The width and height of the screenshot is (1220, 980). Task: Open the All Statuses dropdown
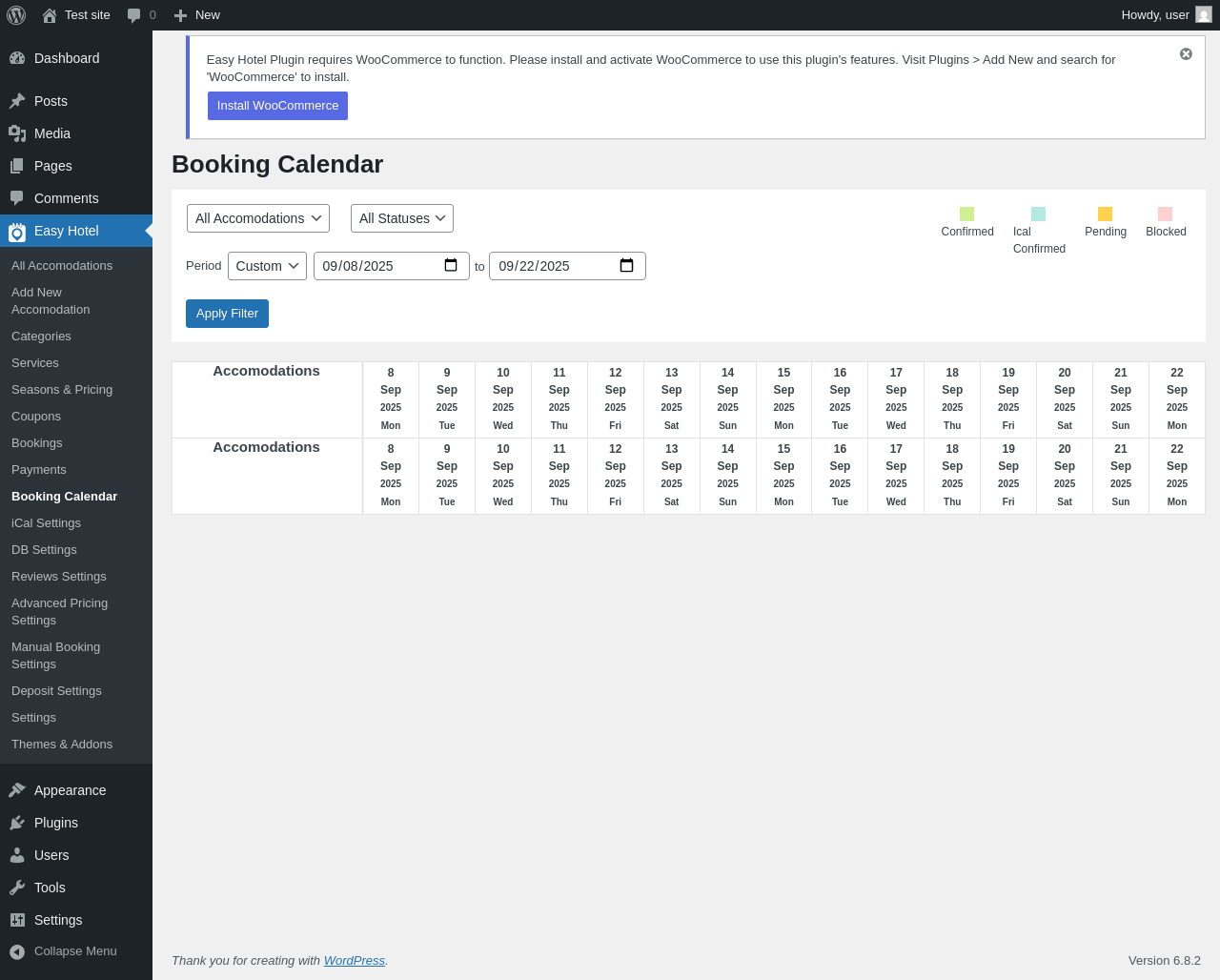(x=402, y=218)
